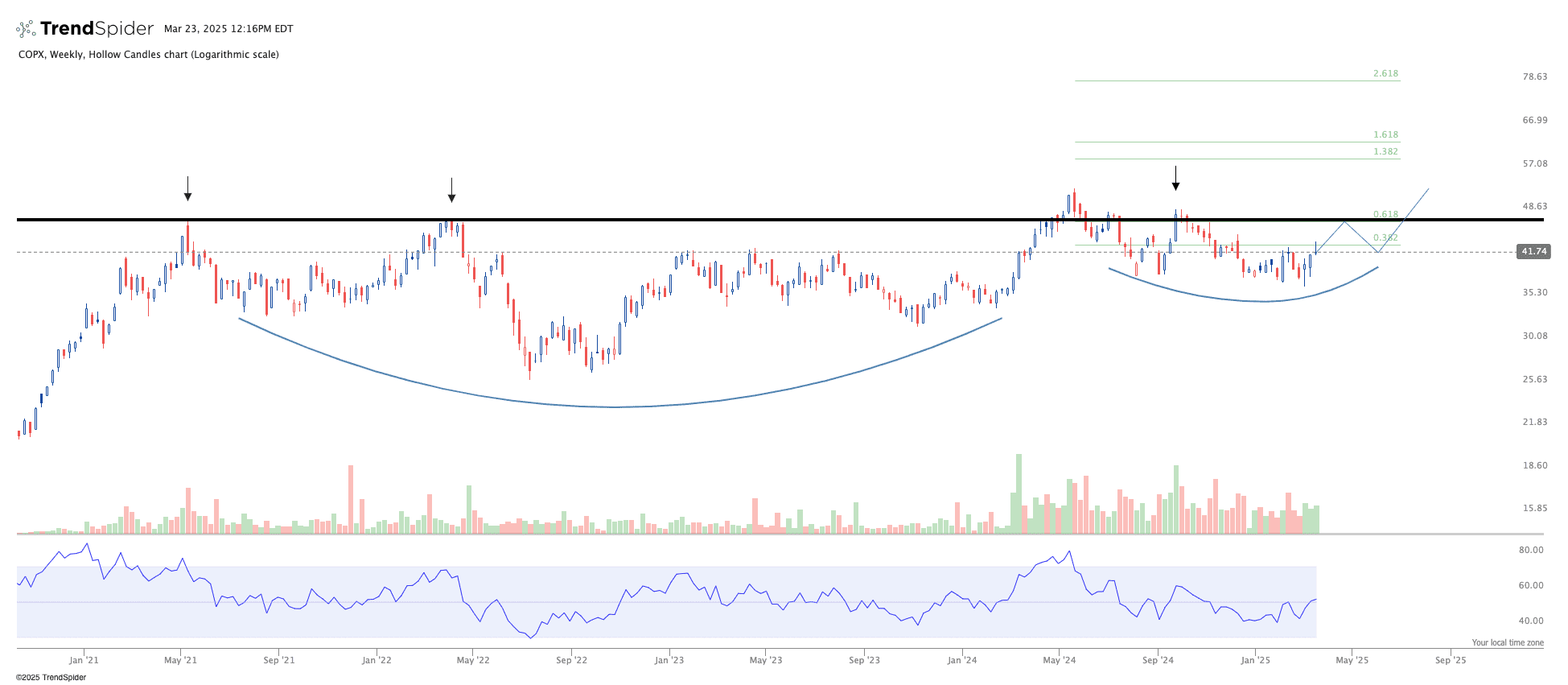Select the current price tag 41.74
1568x685 pixels.
point(1533,251)
